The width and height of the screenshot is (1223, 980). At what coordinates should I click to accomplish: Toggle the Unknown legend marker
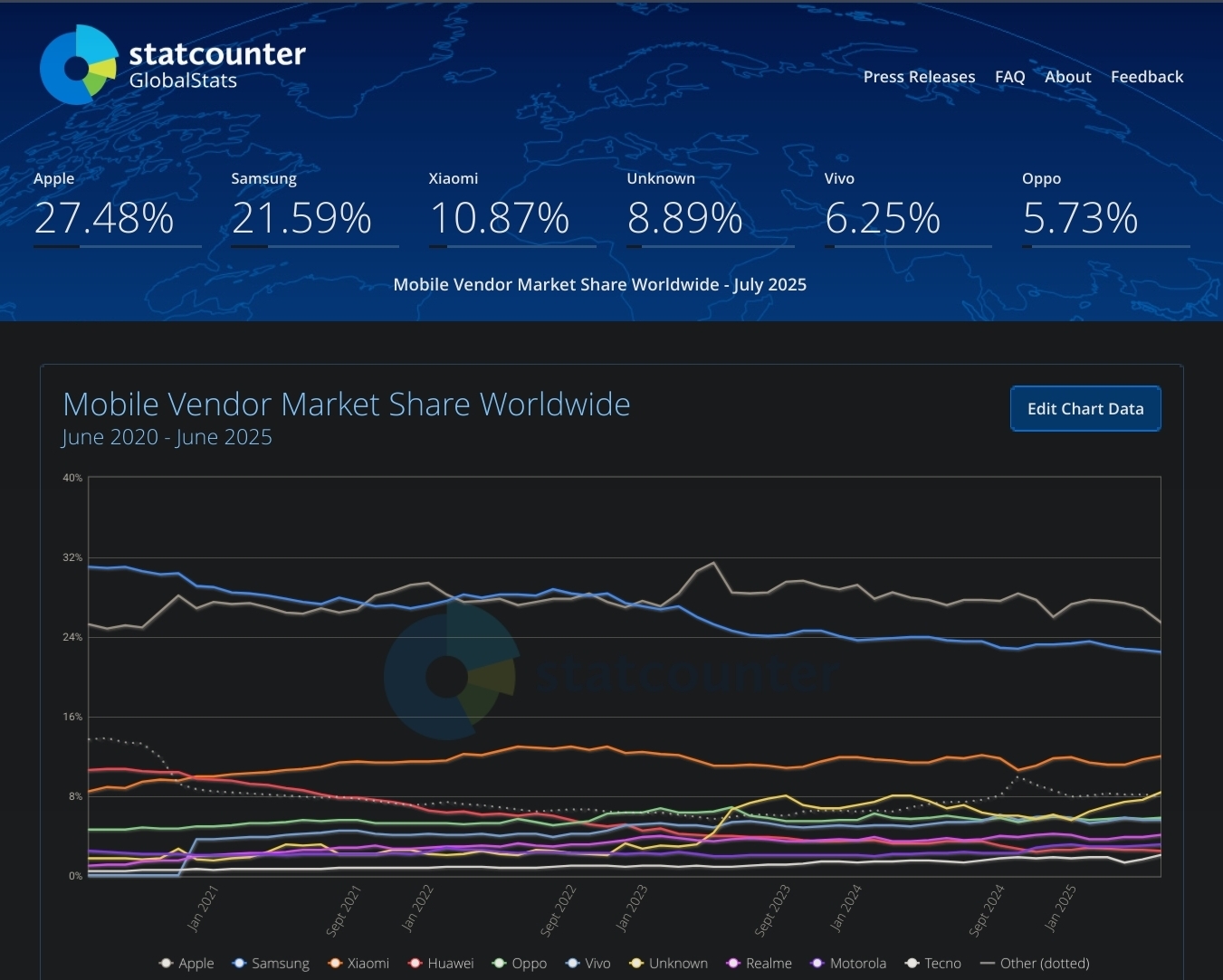pyautogui.click(x=636, y=964)
